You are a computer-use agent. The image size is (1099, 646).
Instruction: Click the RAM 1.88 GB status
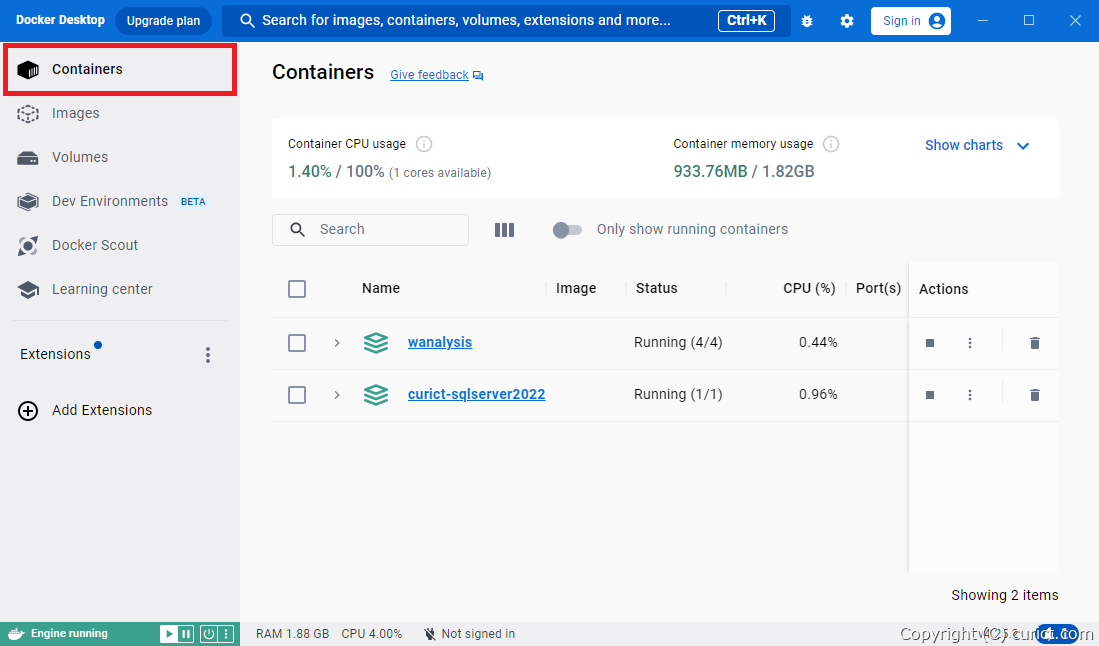(292, 634)
